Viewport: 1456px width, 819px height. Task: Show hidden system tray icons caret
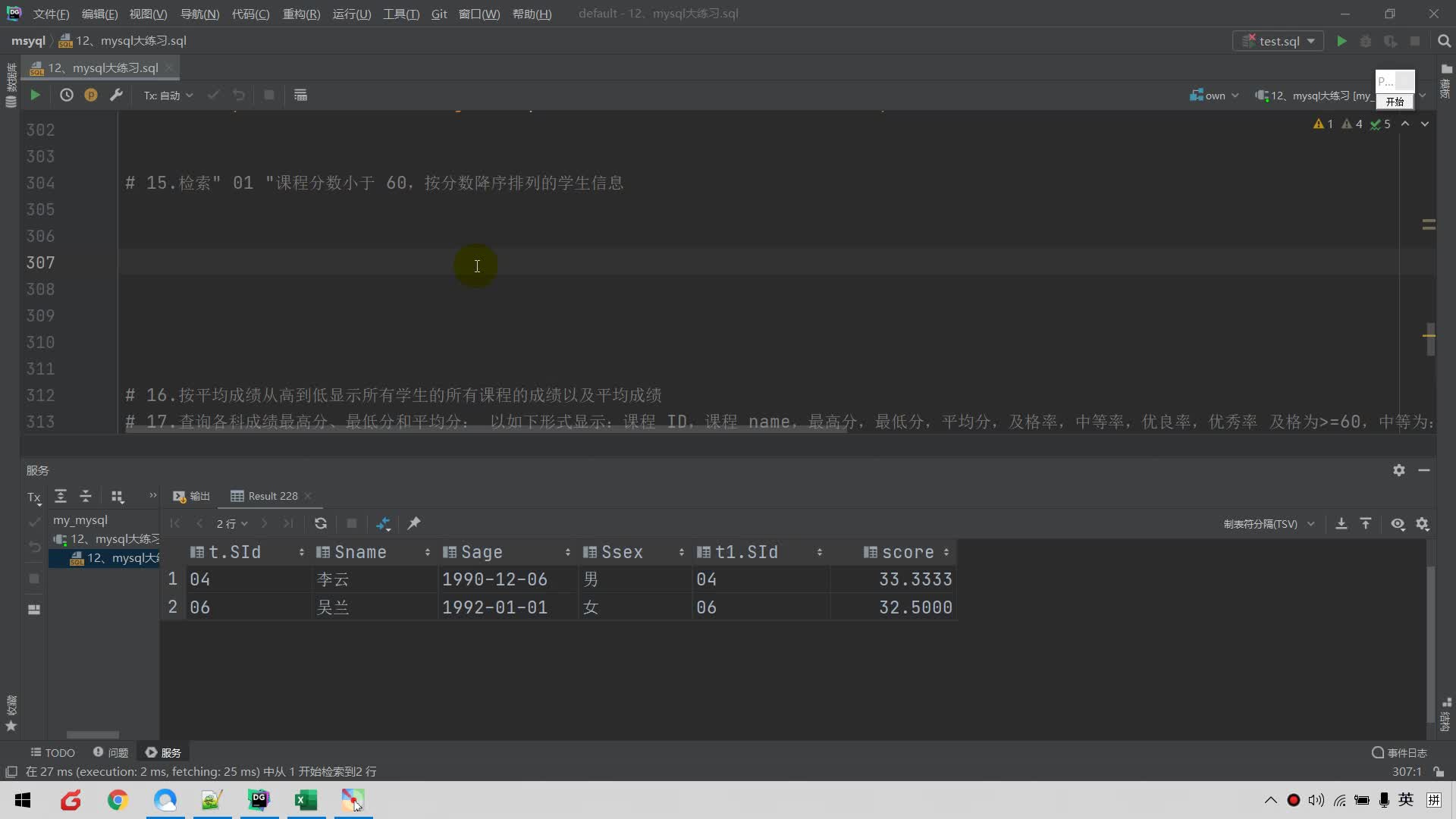1270,799
